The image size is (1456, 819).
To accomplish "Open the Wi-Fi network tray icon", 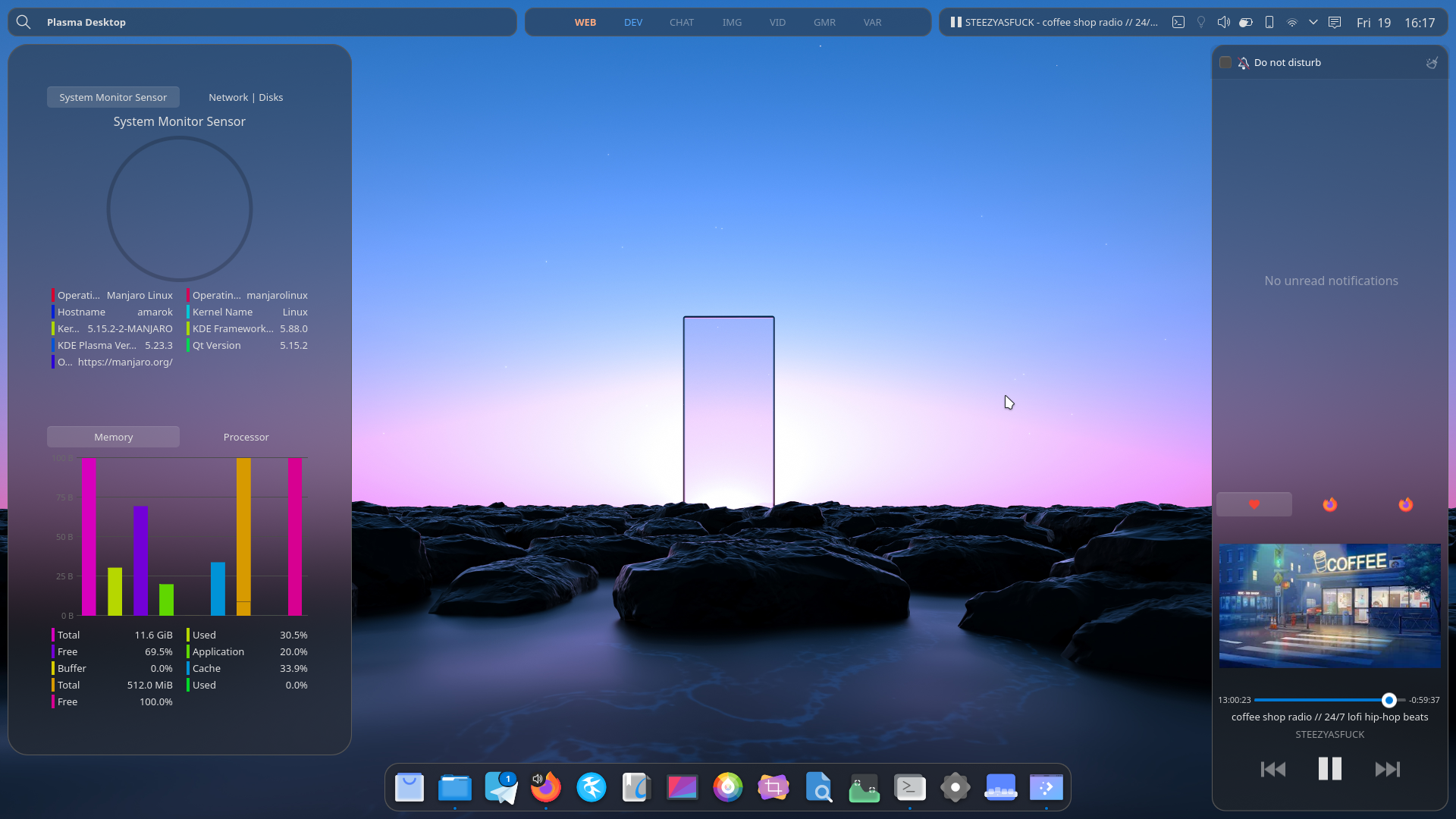I will (x=1291, y=22).
